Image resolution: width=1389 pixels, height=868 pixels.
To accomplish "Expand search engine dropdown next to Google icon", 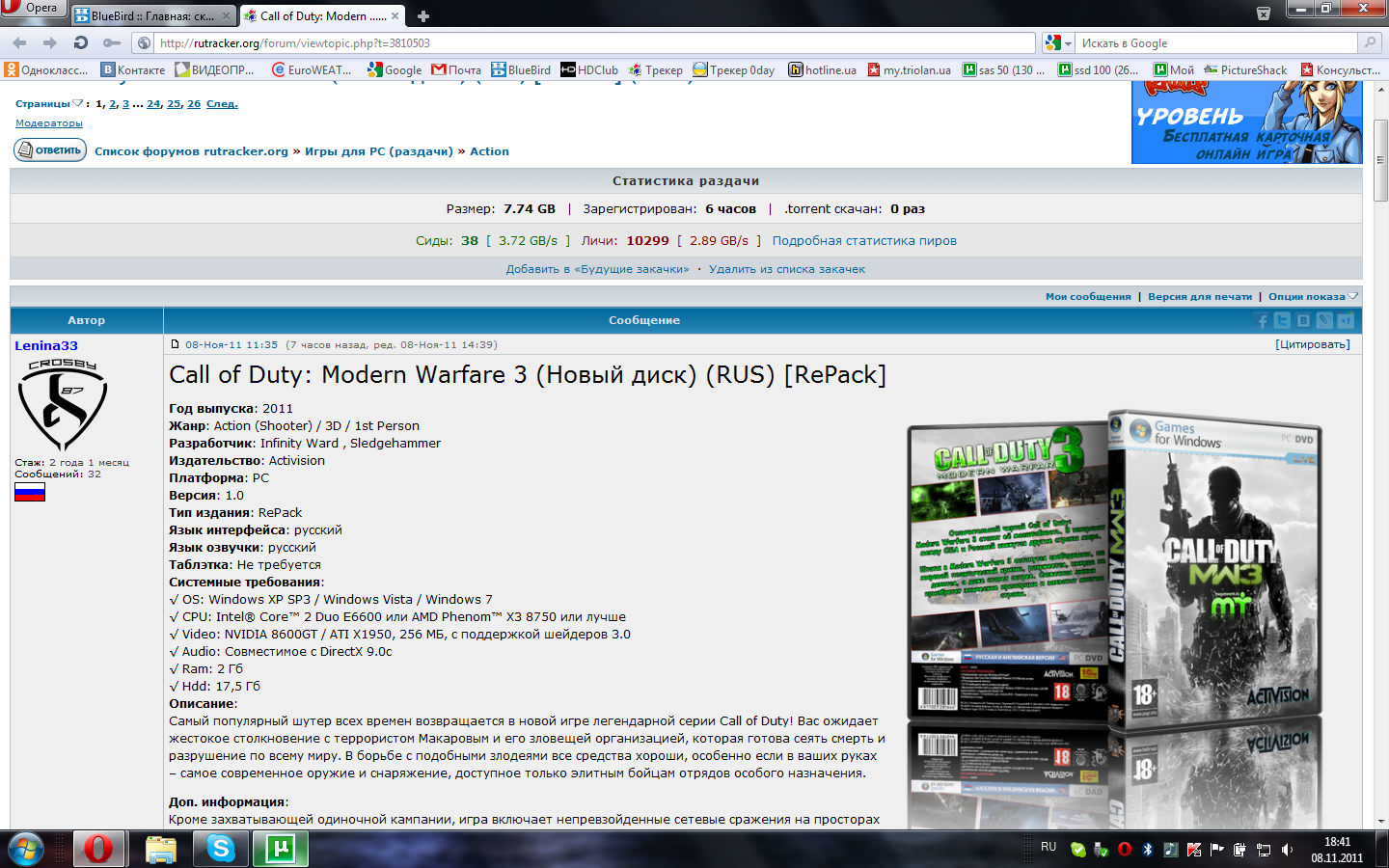I will (x=1068, y=43).
